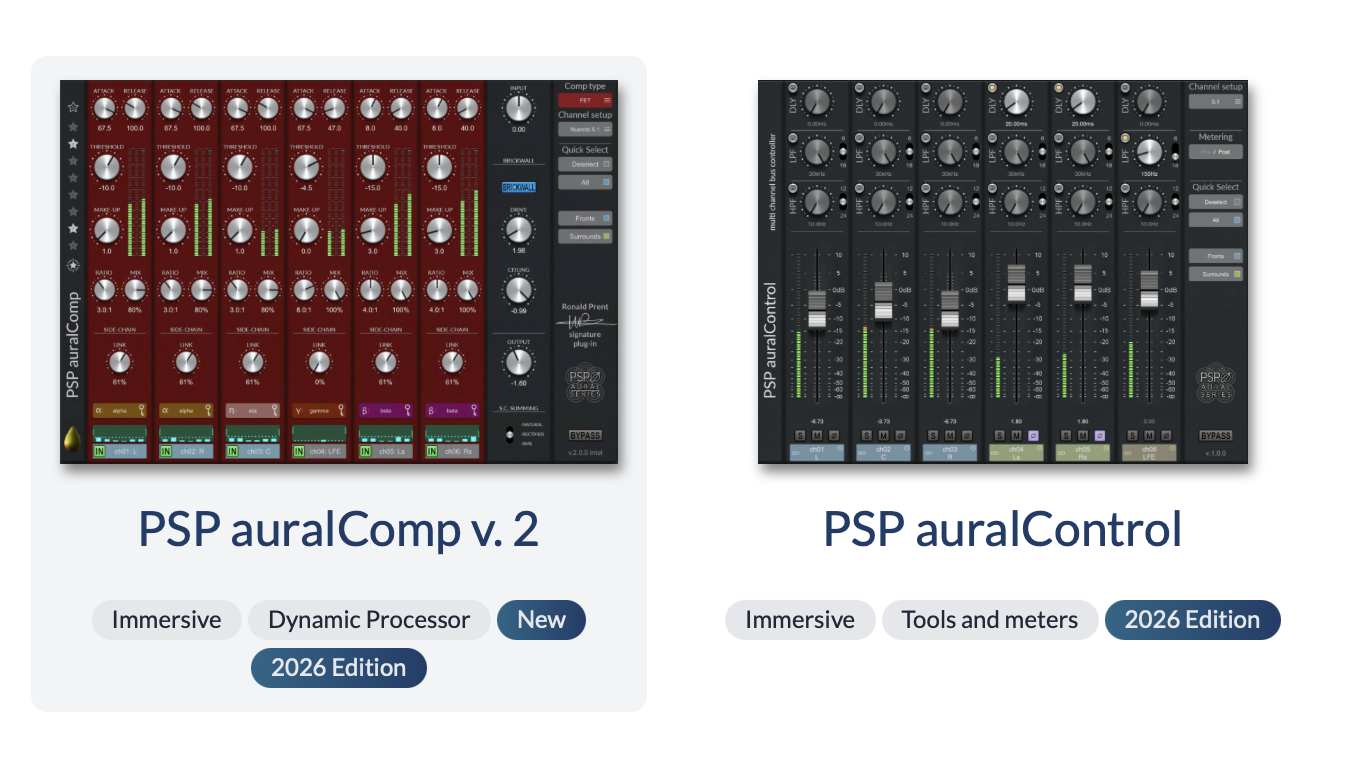Open the beta group selector on ch05: Ls
This screenshot has width=1372, height=762.
(386, 411)
